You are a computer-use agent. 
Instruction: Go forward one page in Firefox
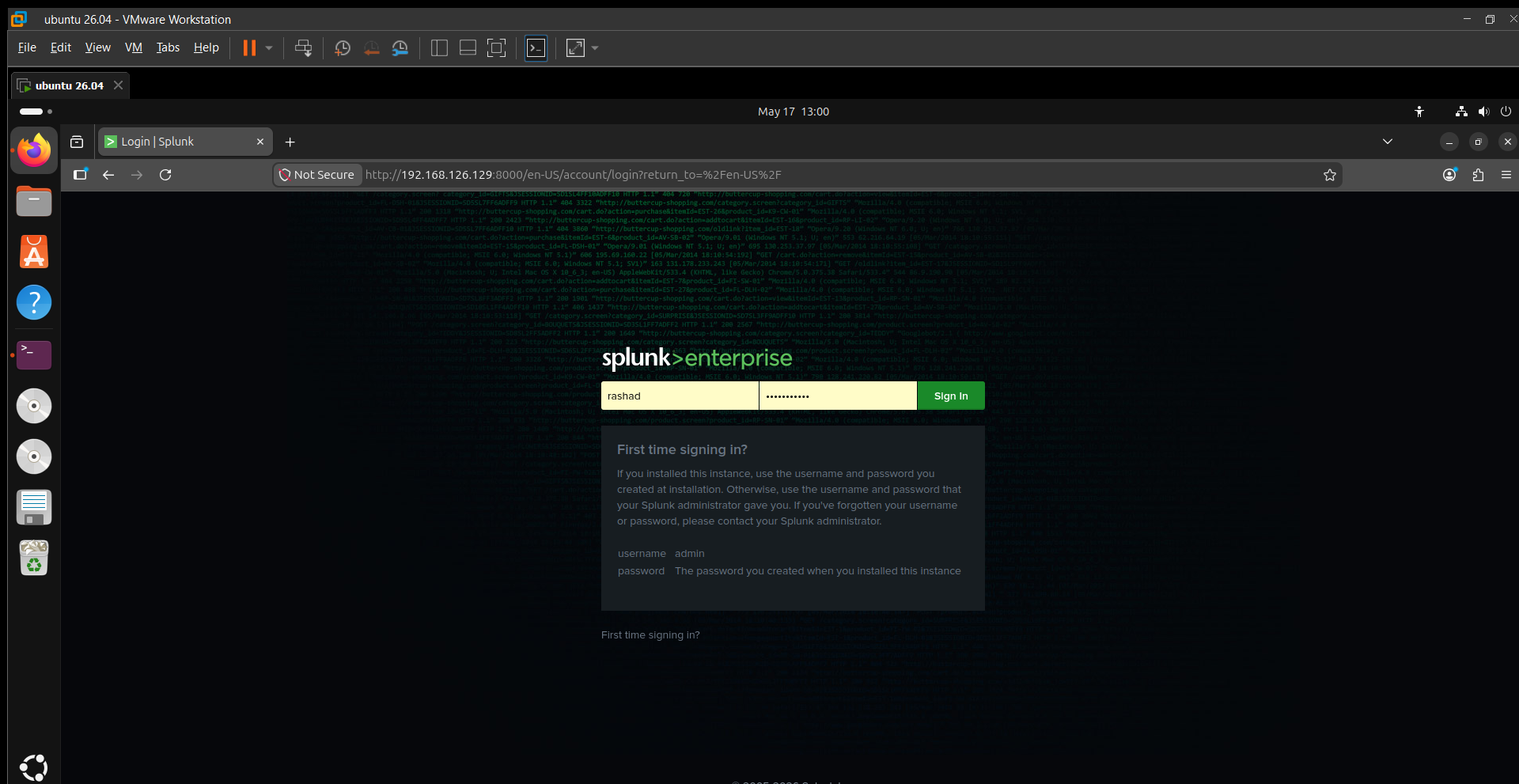137,175
